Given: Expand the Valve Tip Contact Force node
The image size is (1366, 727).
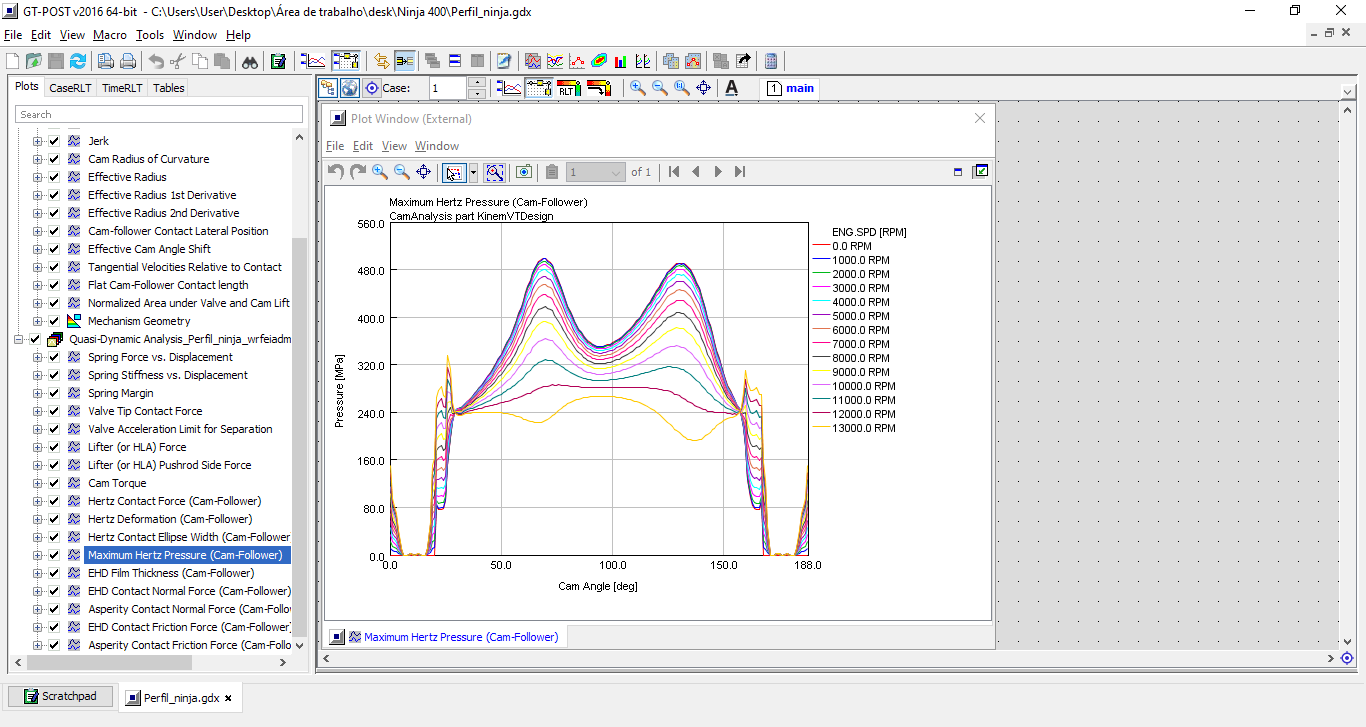Looking at the screenshot, I should coord(38,411).
